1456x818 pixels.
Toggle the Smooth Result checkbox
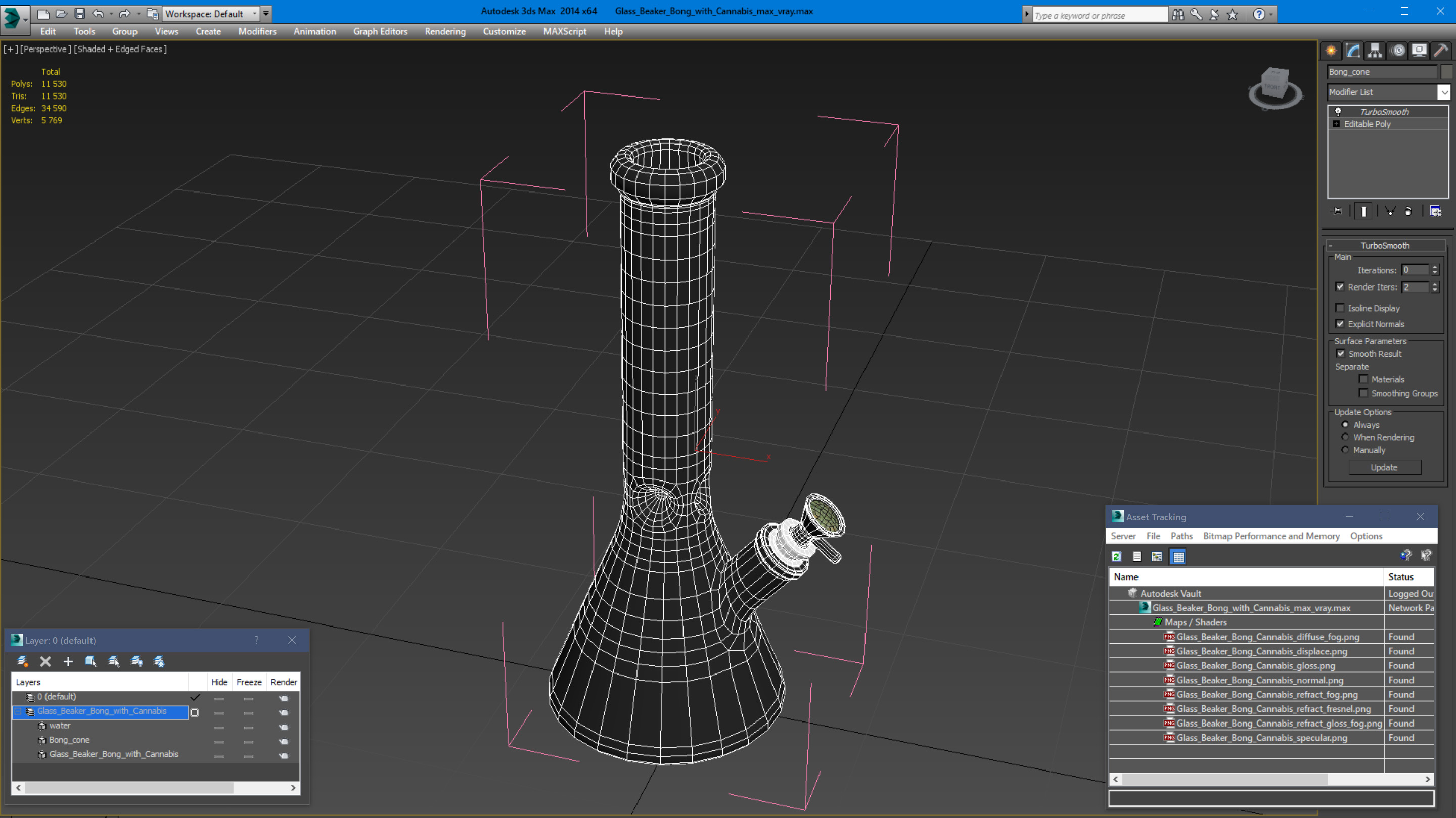pos(1341,354)
